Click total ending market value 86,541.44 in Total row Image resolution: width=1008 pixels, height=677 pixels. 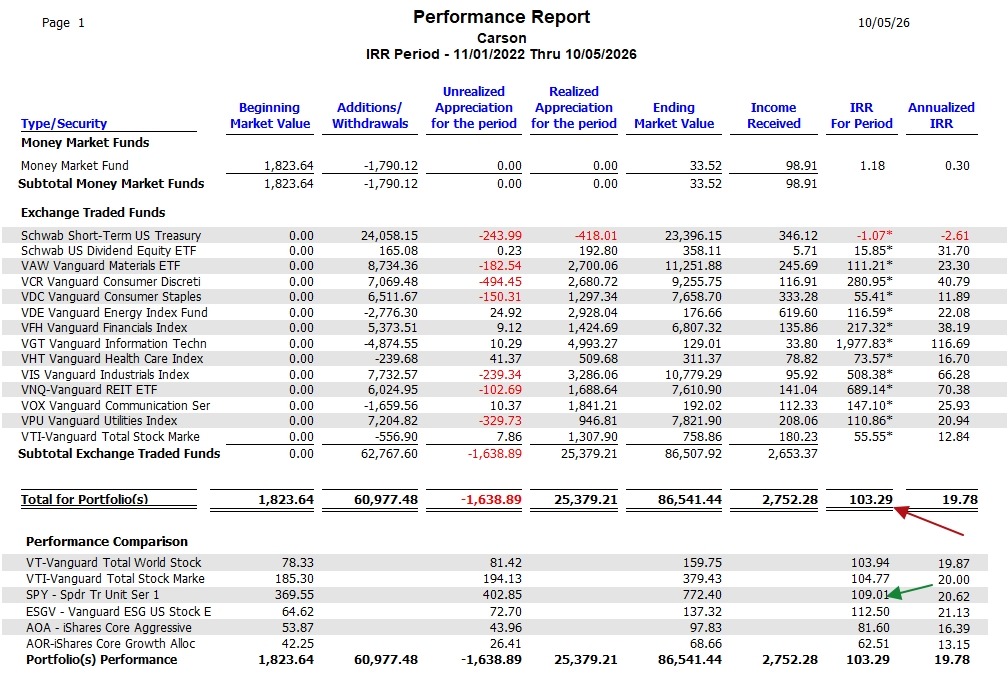(x=690, y=499)
